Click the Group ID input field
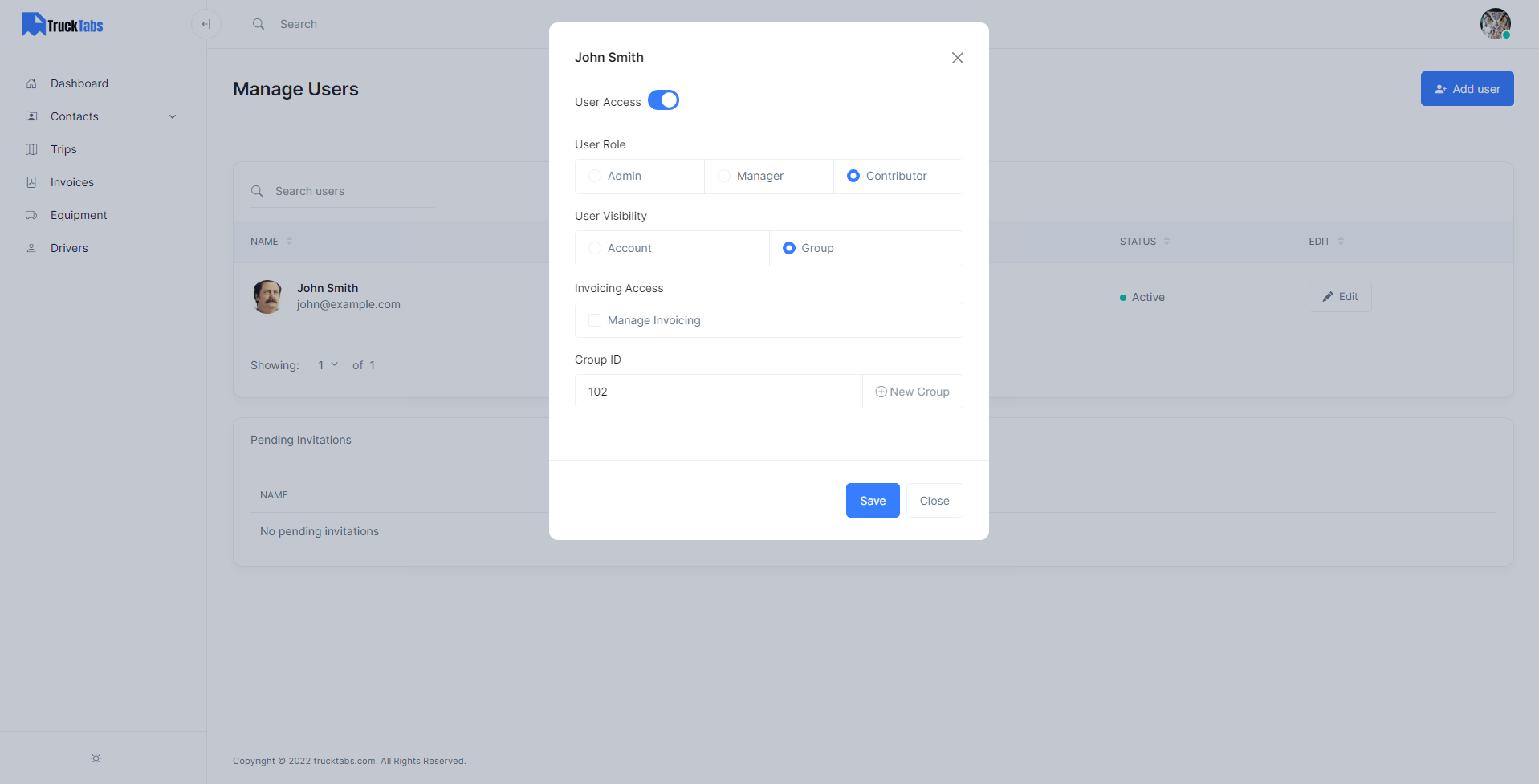Viewport: 1539px width, 784px height. pyautogui.click(x=718, y=392)
